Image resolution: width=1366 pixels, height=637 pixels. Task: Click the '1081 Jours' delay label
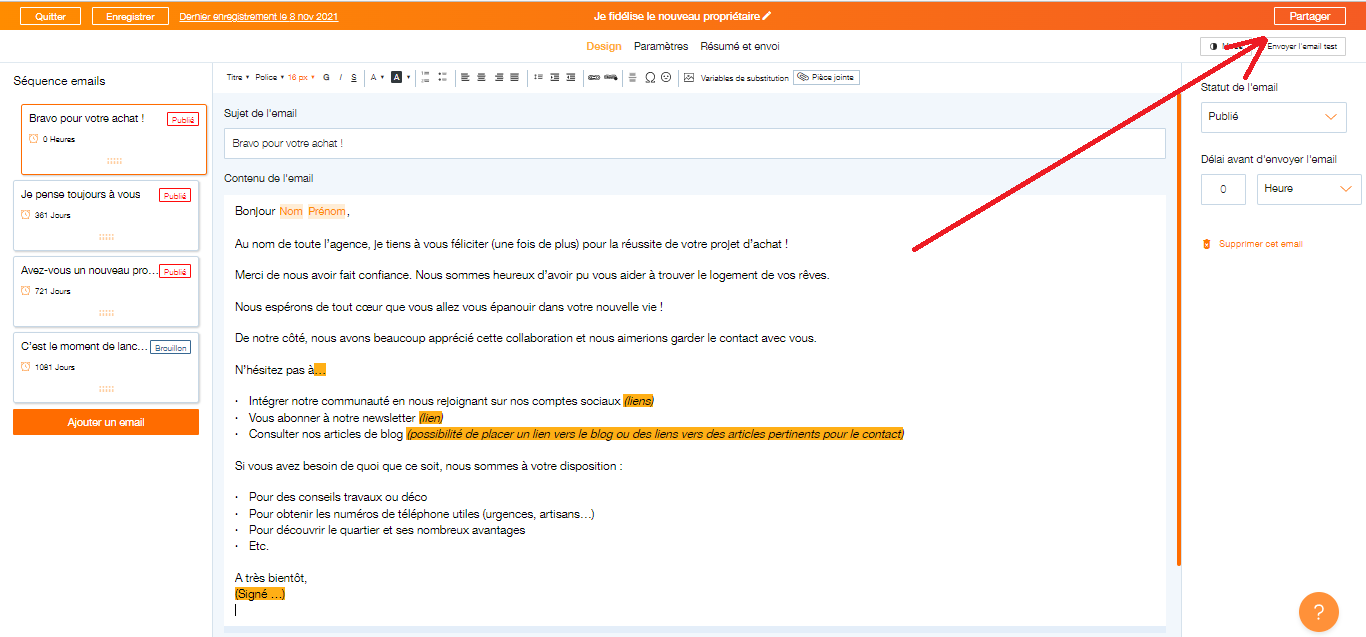coord(54,367)
